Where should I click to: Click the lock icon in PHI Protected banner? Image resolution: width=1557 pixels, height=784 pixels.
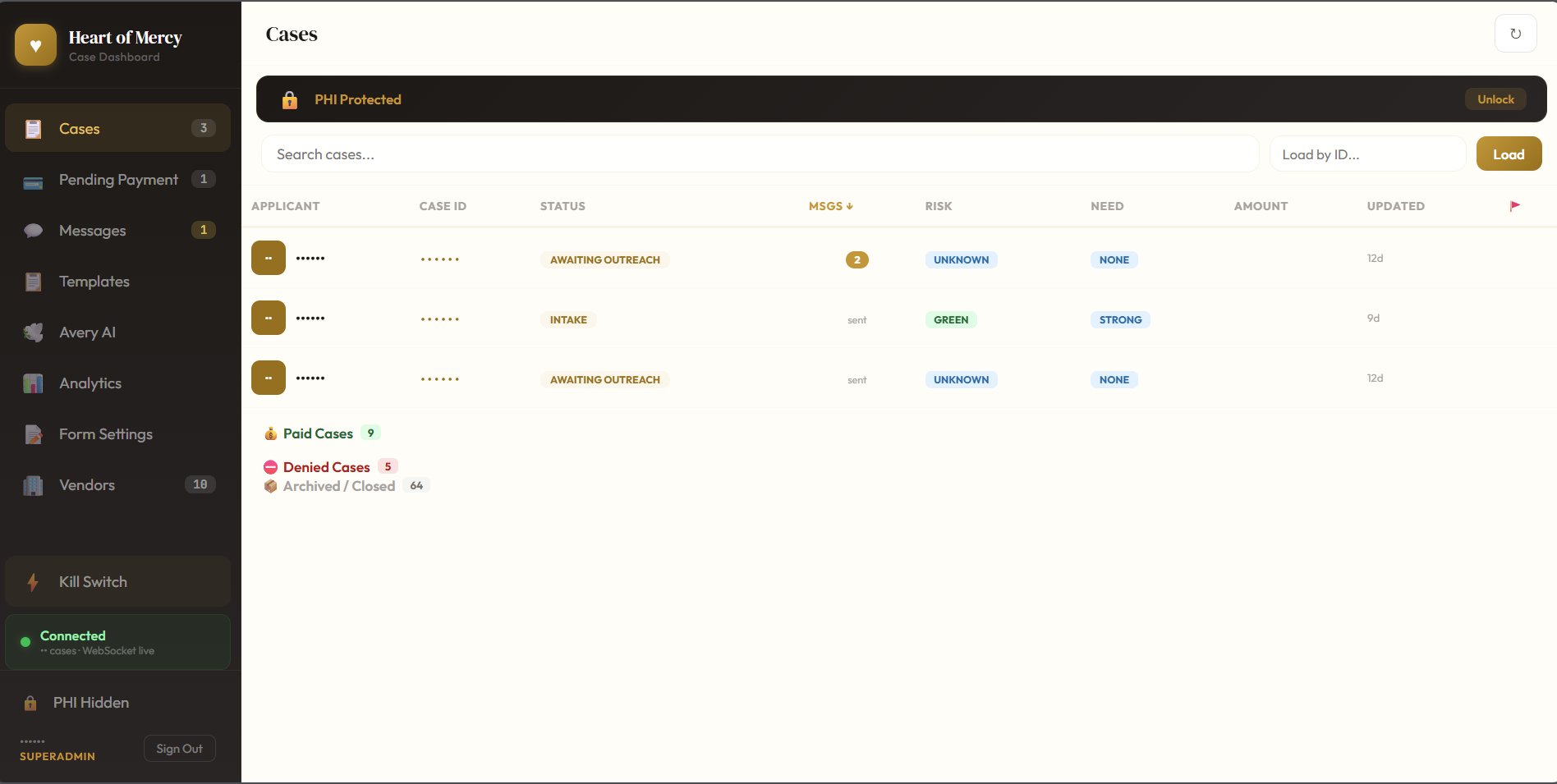tap(290, 100)
